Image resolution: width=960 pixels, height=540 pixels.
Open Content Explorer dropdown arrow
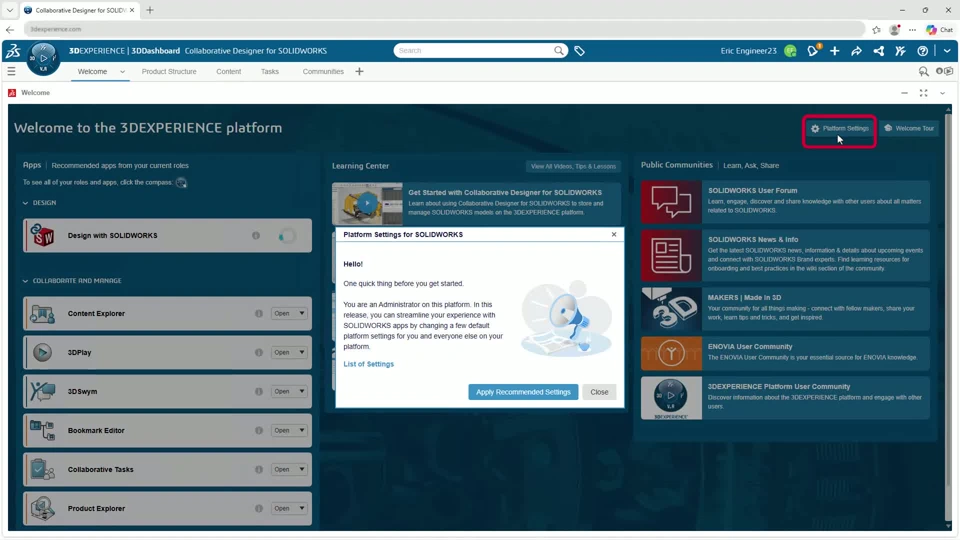[x=302, y=313]
